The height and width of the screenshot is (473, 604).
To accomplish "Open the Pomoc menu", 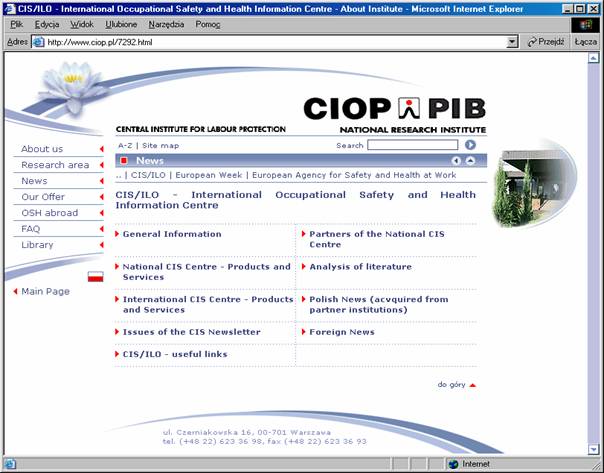I will [x=208, y=24].
